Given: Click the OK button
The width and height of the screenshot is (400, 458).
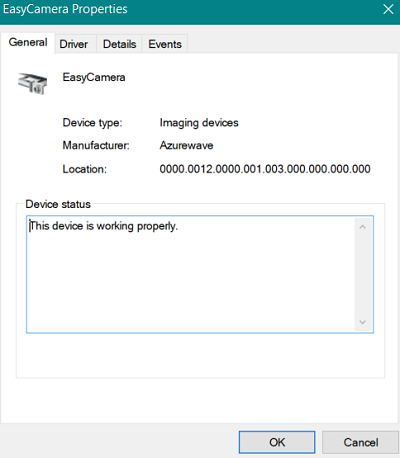Looking at the screenshot, I should 277,442.
